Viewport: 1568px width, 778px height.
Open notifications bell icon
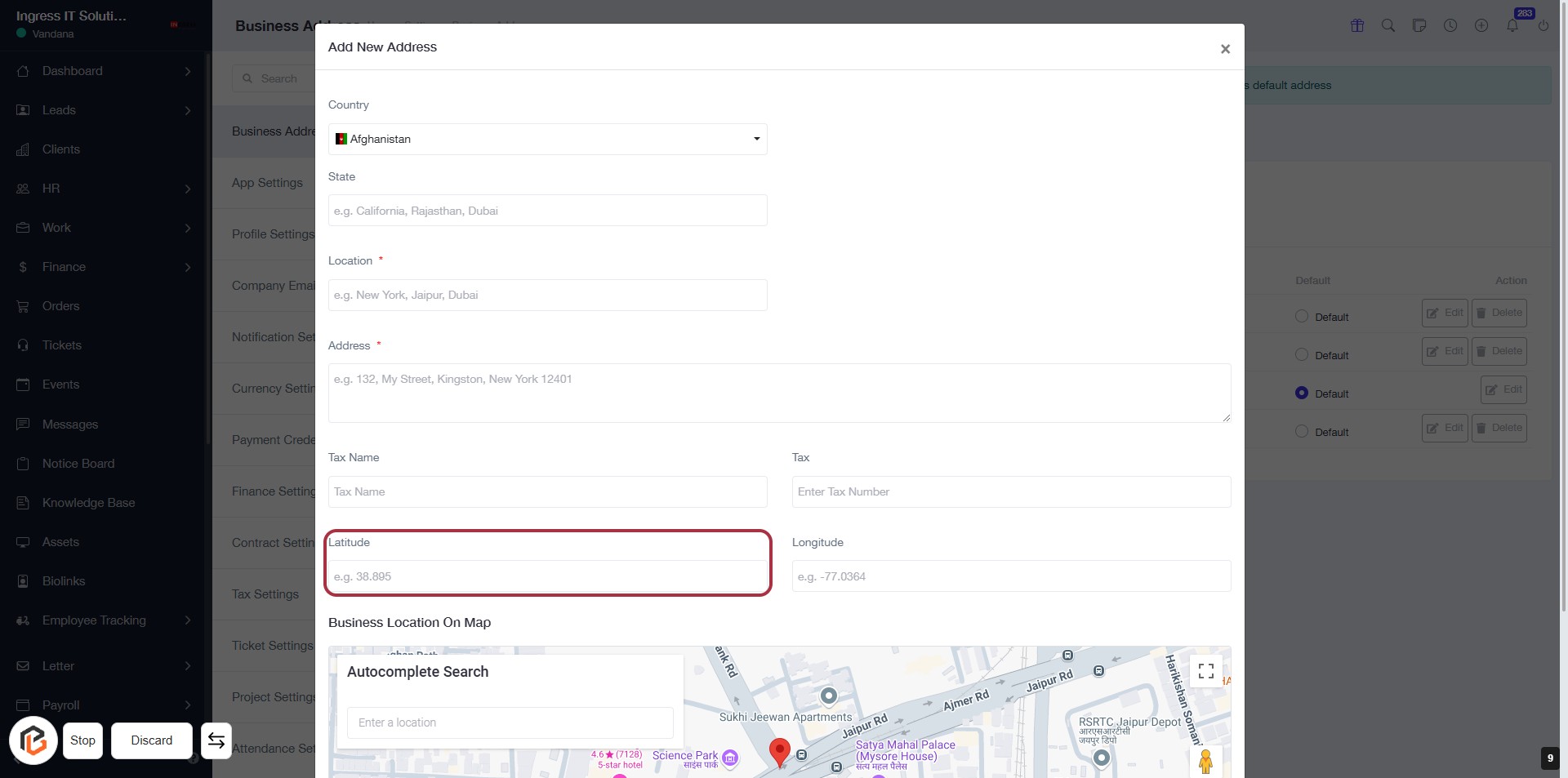pos(1512,25)
